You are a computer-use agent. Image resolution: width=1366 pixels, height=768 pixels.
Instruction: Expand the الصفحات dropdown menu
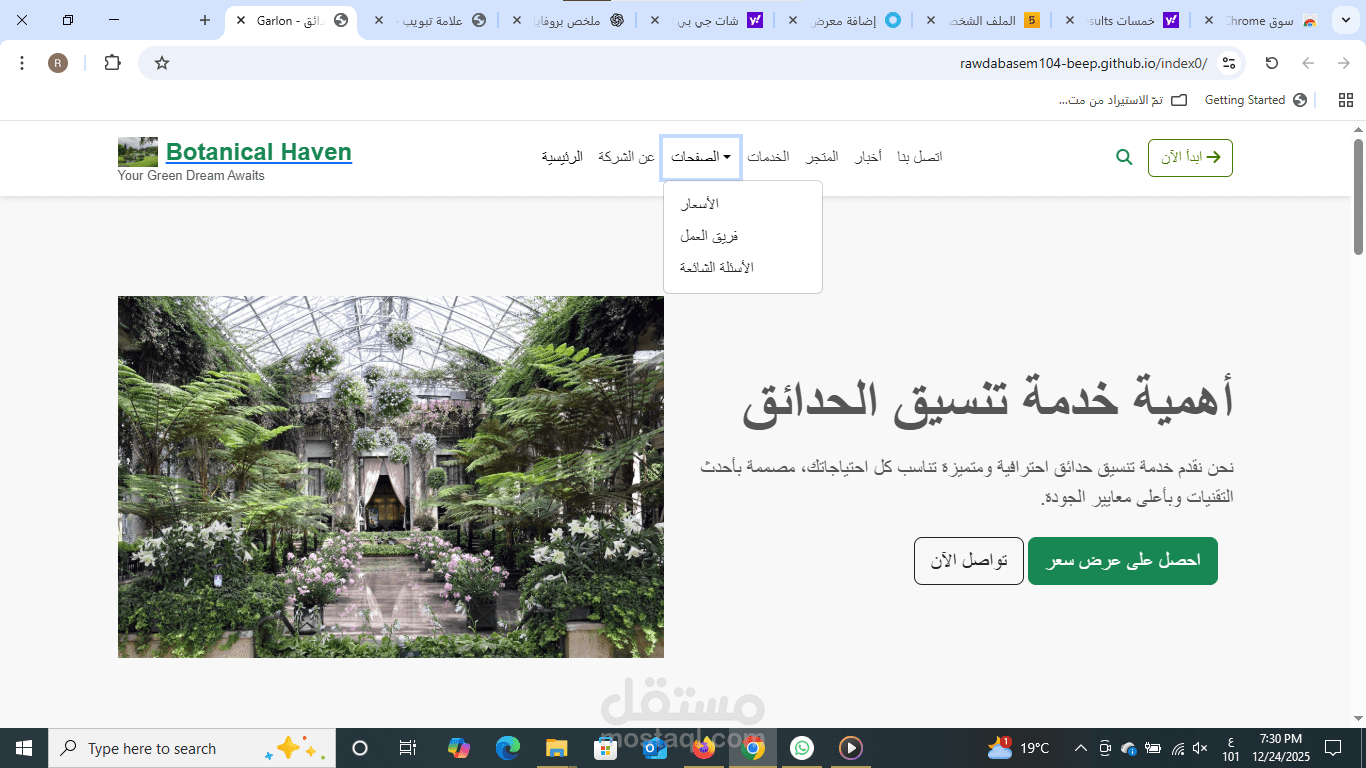coord(701,157)
